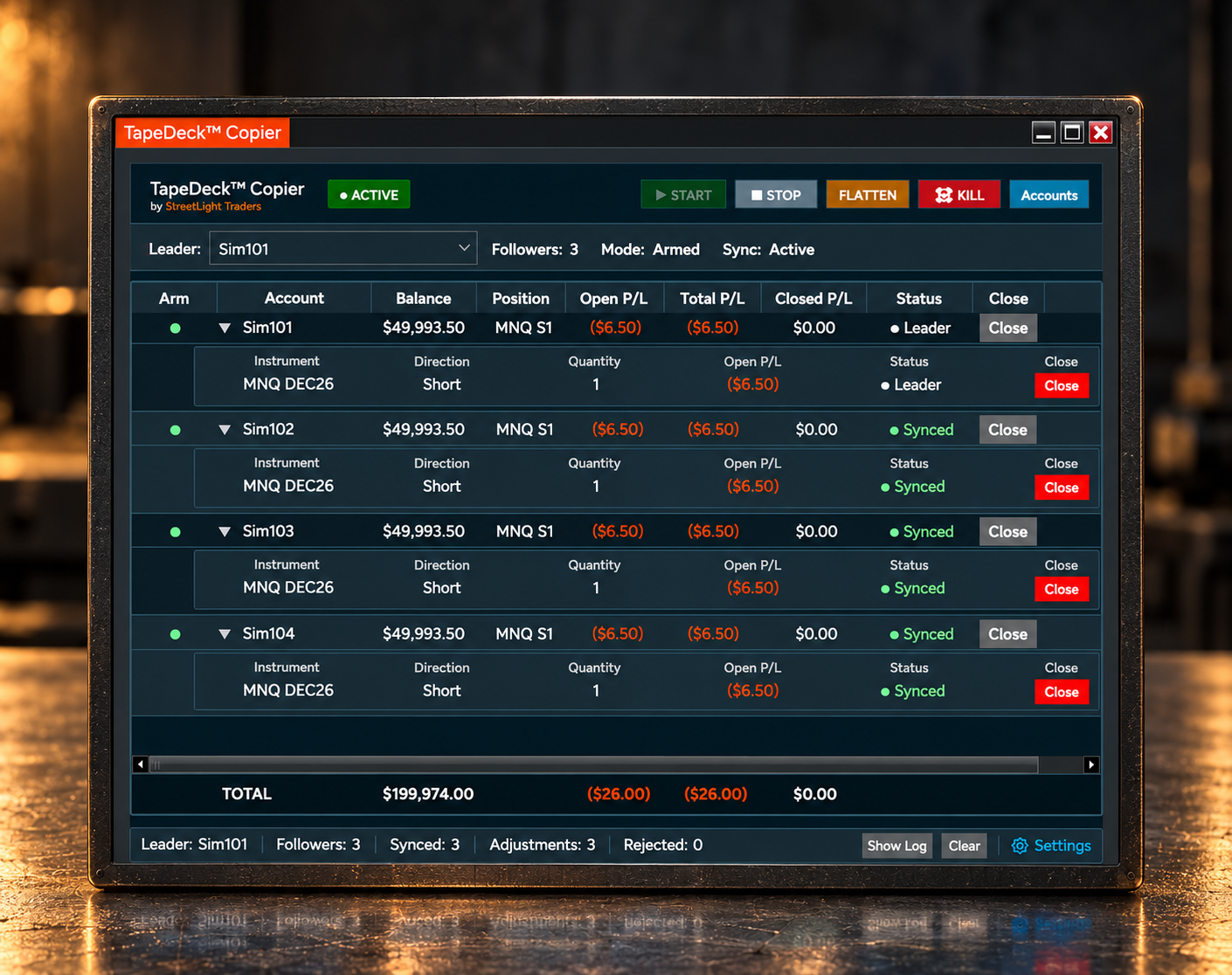The width and height of the screenshot is (1232, 975).
Task: Collapse the Sim103 account row
Action: 225,532
